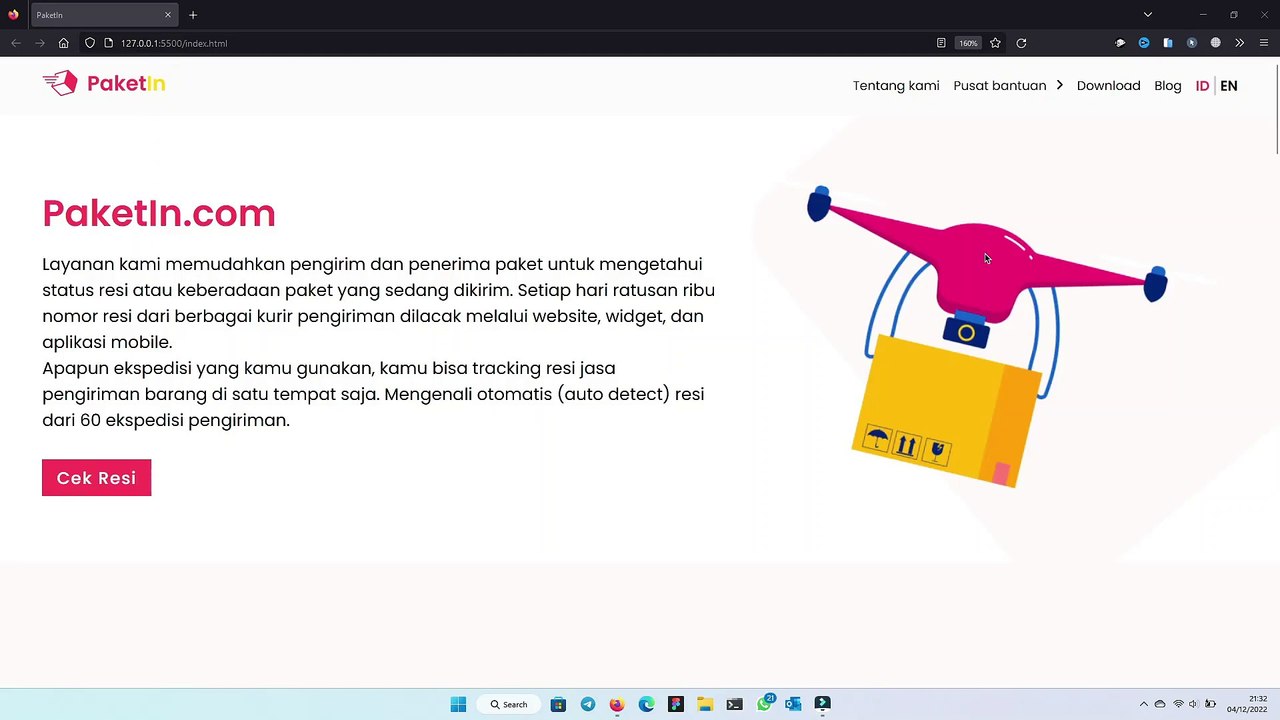Click the browser back arrow
This screenshot has width=1280, height=720.
click(16, 43)
